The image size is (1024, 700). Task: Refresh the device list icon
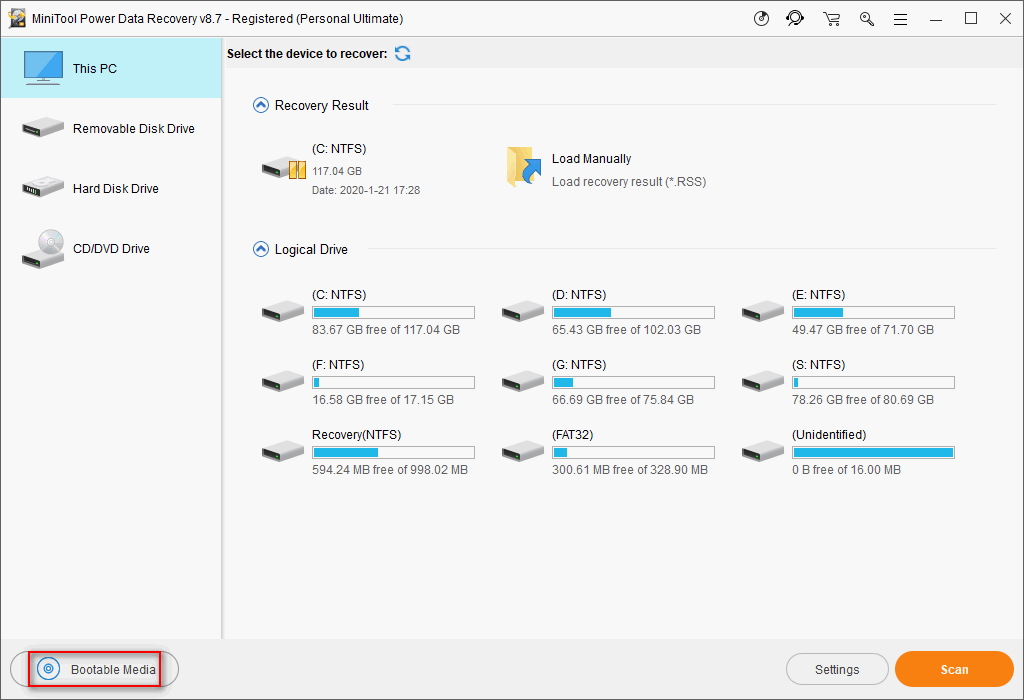403,54
